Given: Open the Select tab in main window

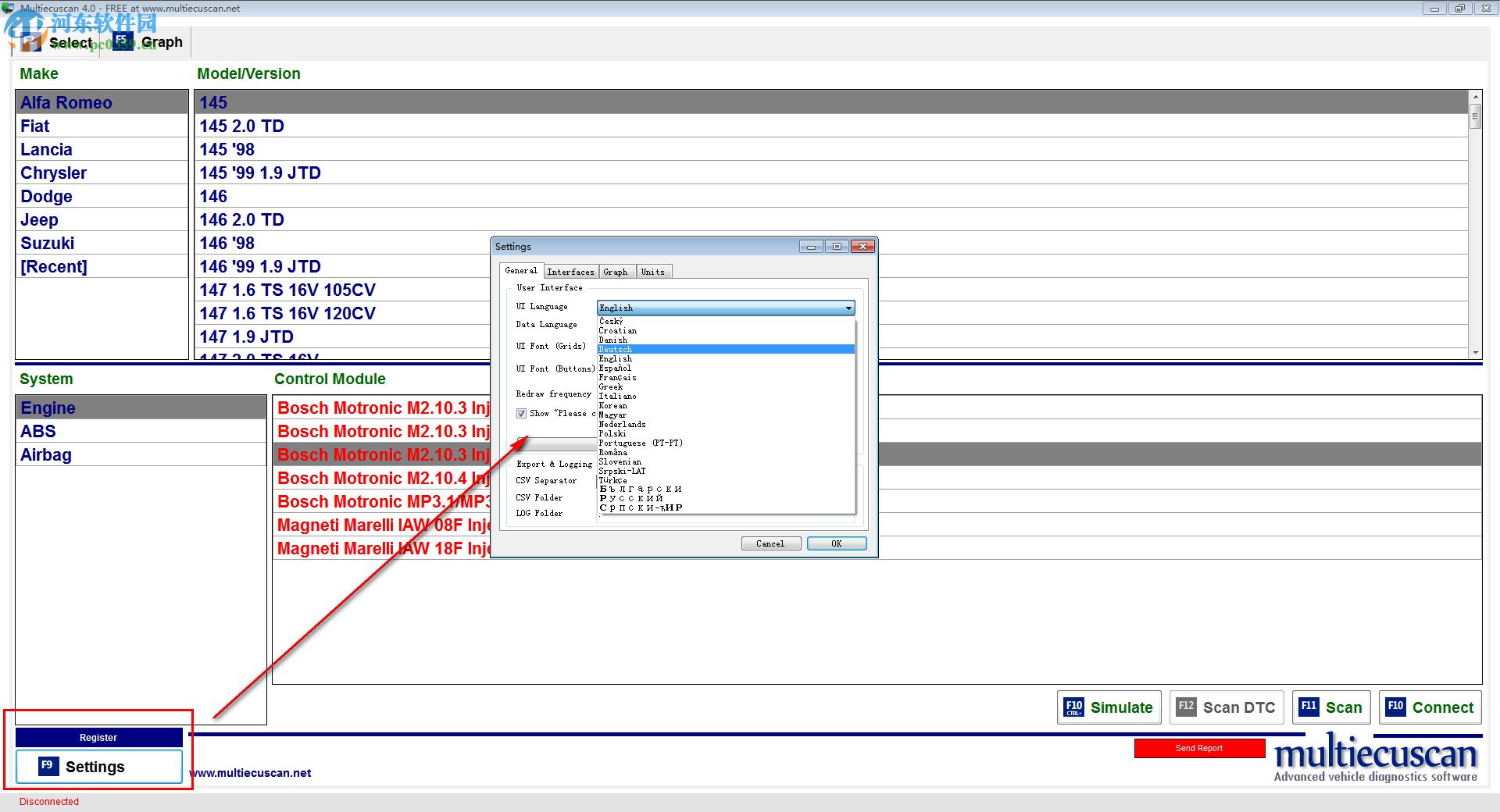Looking at the screenshot, I should coord(58,42).
